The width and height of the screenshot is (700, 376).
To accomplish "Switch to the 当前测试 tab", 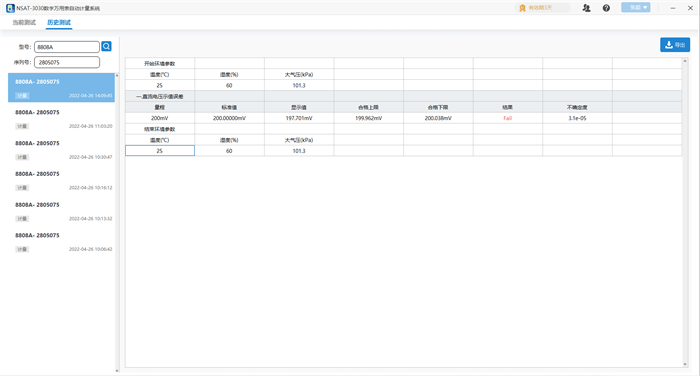I will tap(24, 22).
